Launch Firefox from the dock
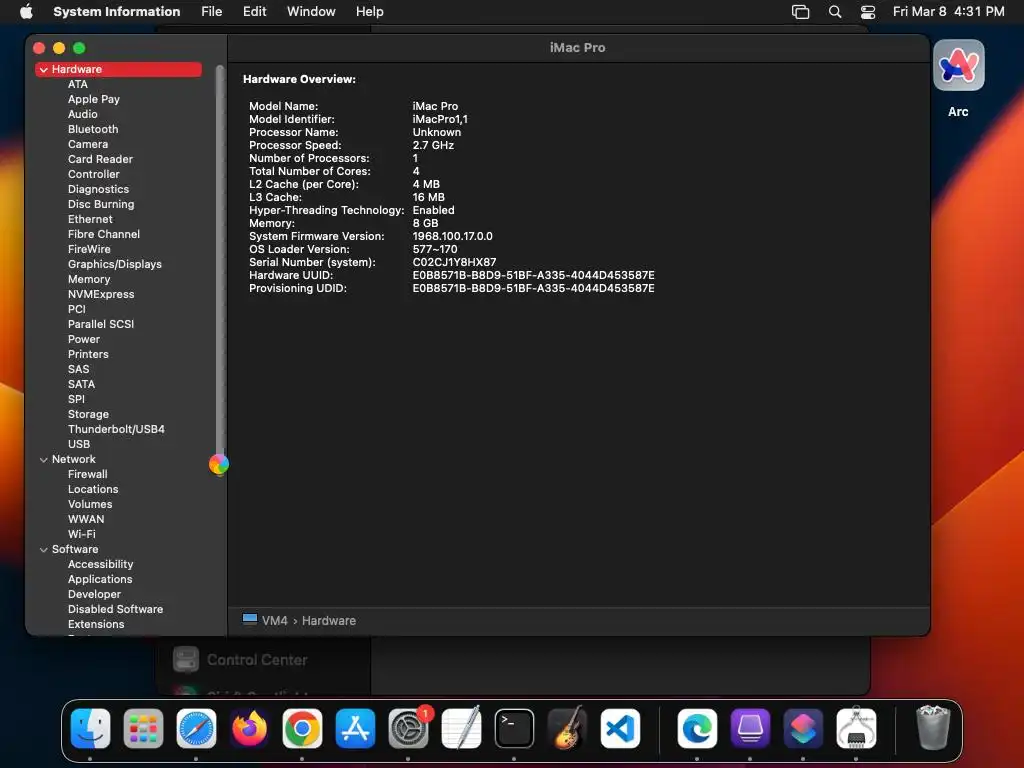Image resolution: width=1024 pixels, height=768 pixels. coord(249,728)
